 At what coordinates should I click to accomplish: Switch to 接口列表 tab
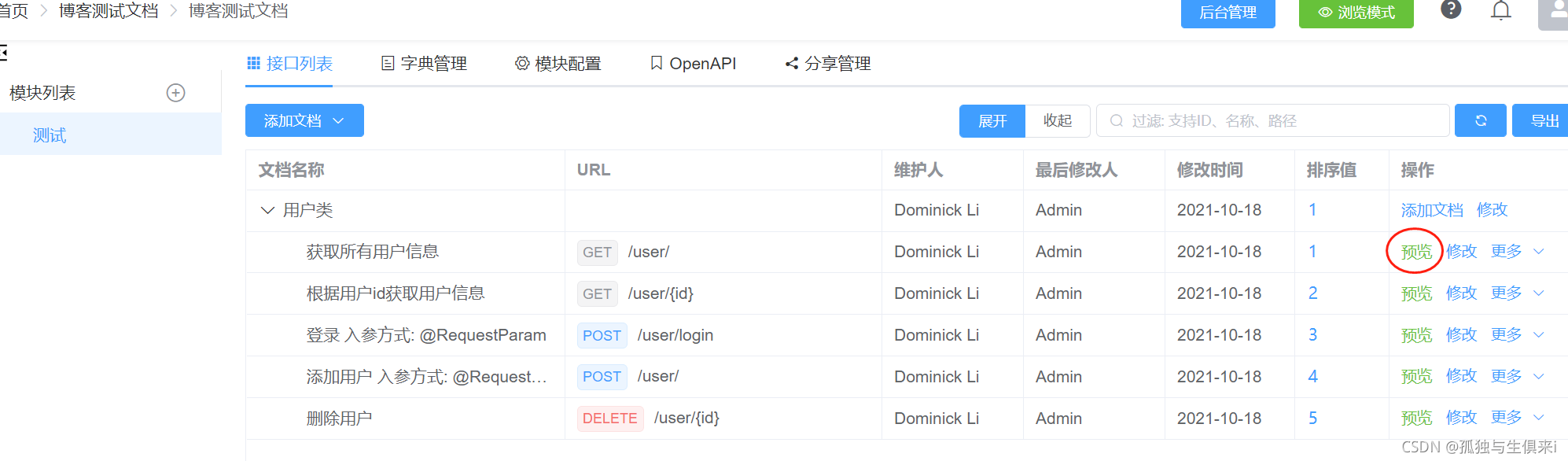(289, 64)
